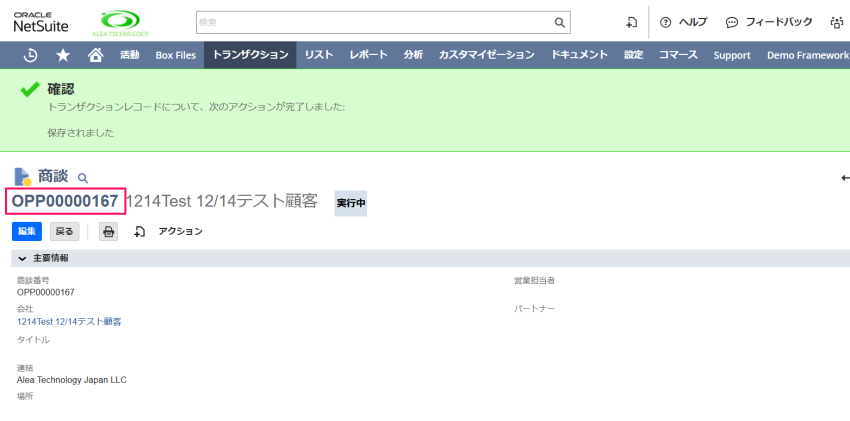Open the 1214Test 12/14テスト顧客 company link

point(69,322)
